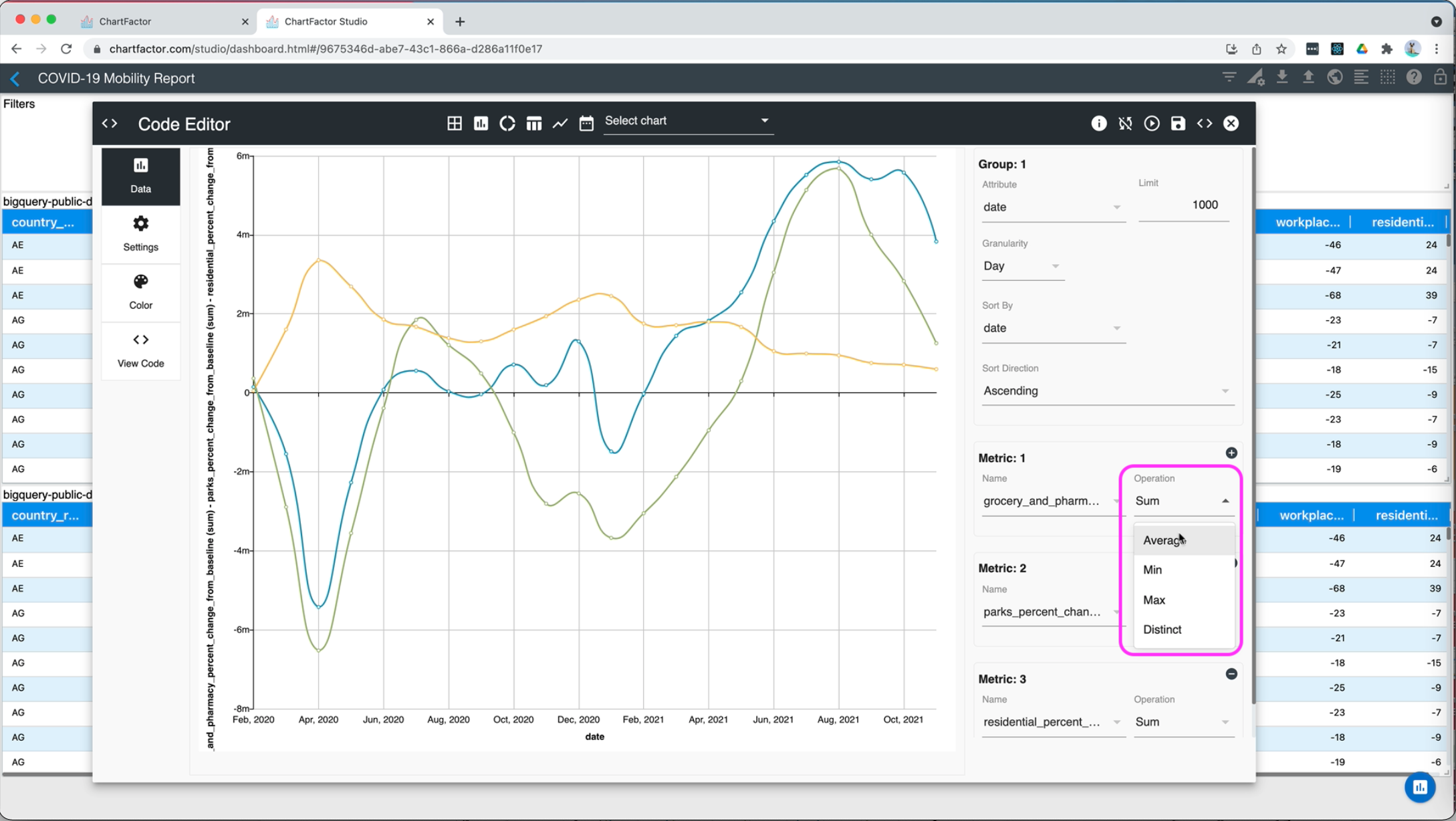Run the code with play icon

pos(1152,124)
